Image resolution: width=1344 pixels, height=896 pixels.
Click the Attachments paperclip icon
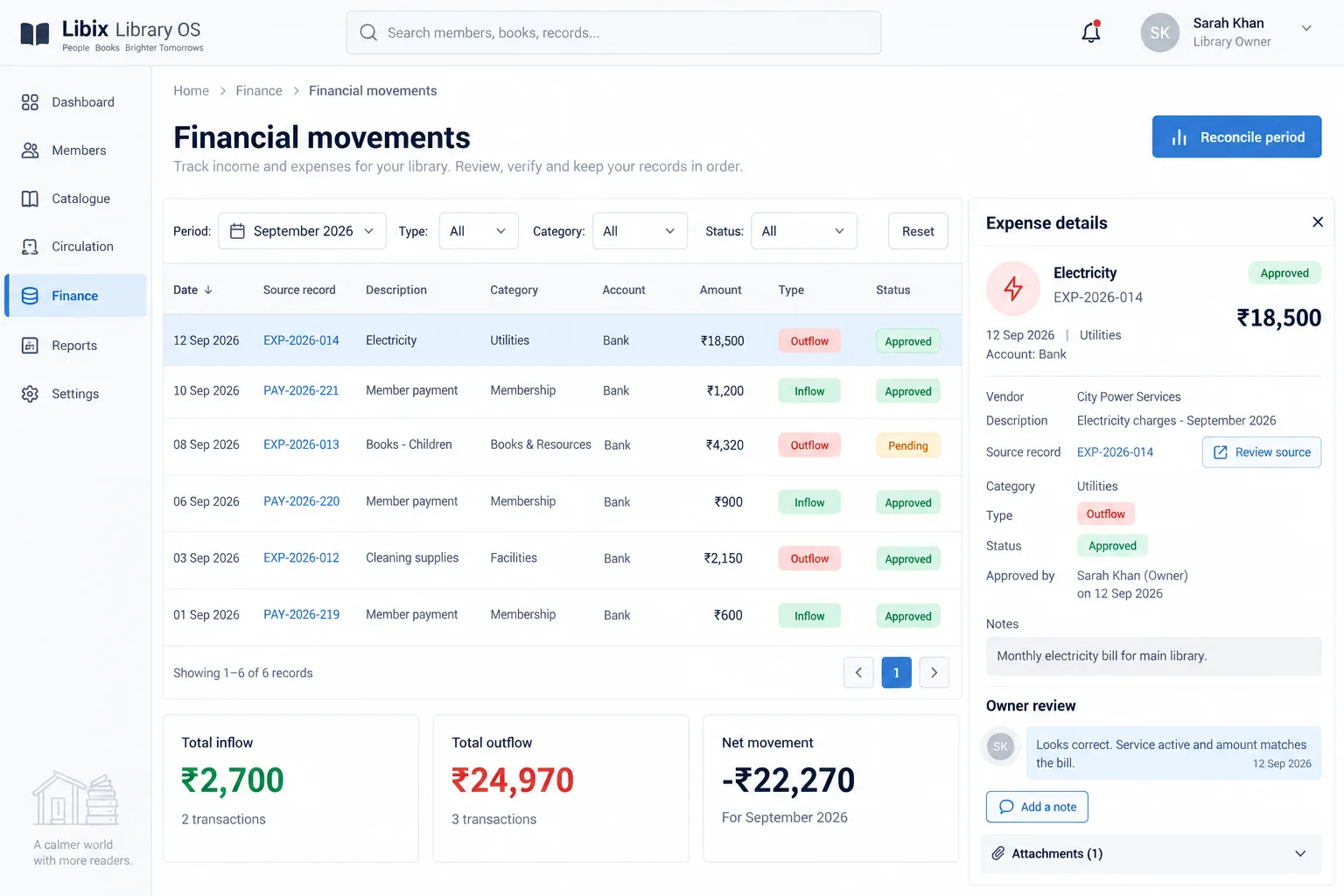point(997,853)
